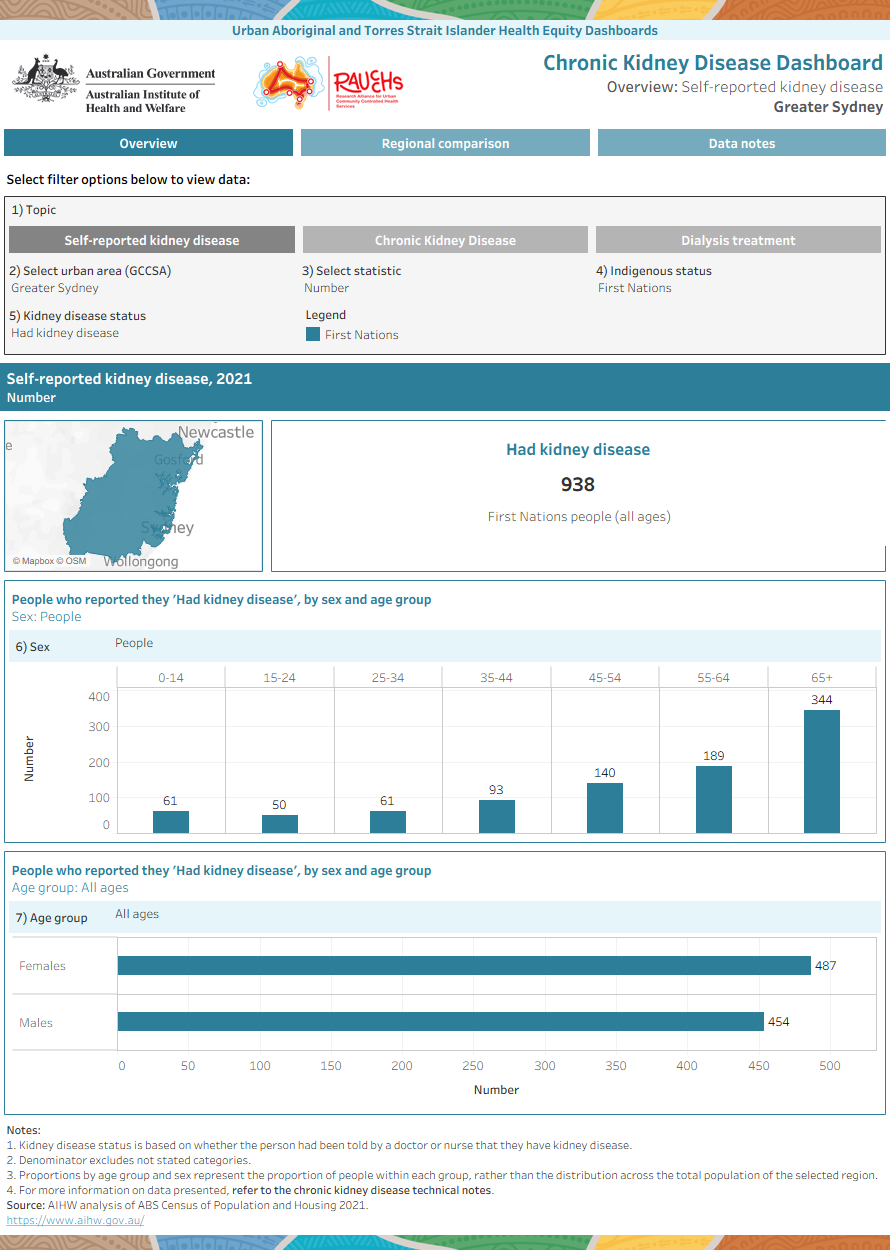890x1250 pixels.
Task: Click the Australian Government AIHW logo
Action: point(114,84)
